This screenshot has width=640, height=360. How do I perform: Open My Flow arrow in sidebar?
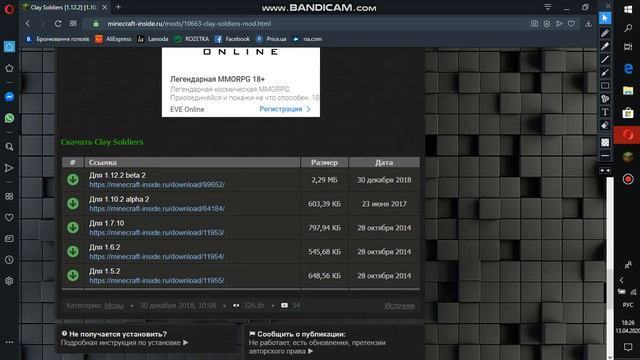tap(9, 168)
